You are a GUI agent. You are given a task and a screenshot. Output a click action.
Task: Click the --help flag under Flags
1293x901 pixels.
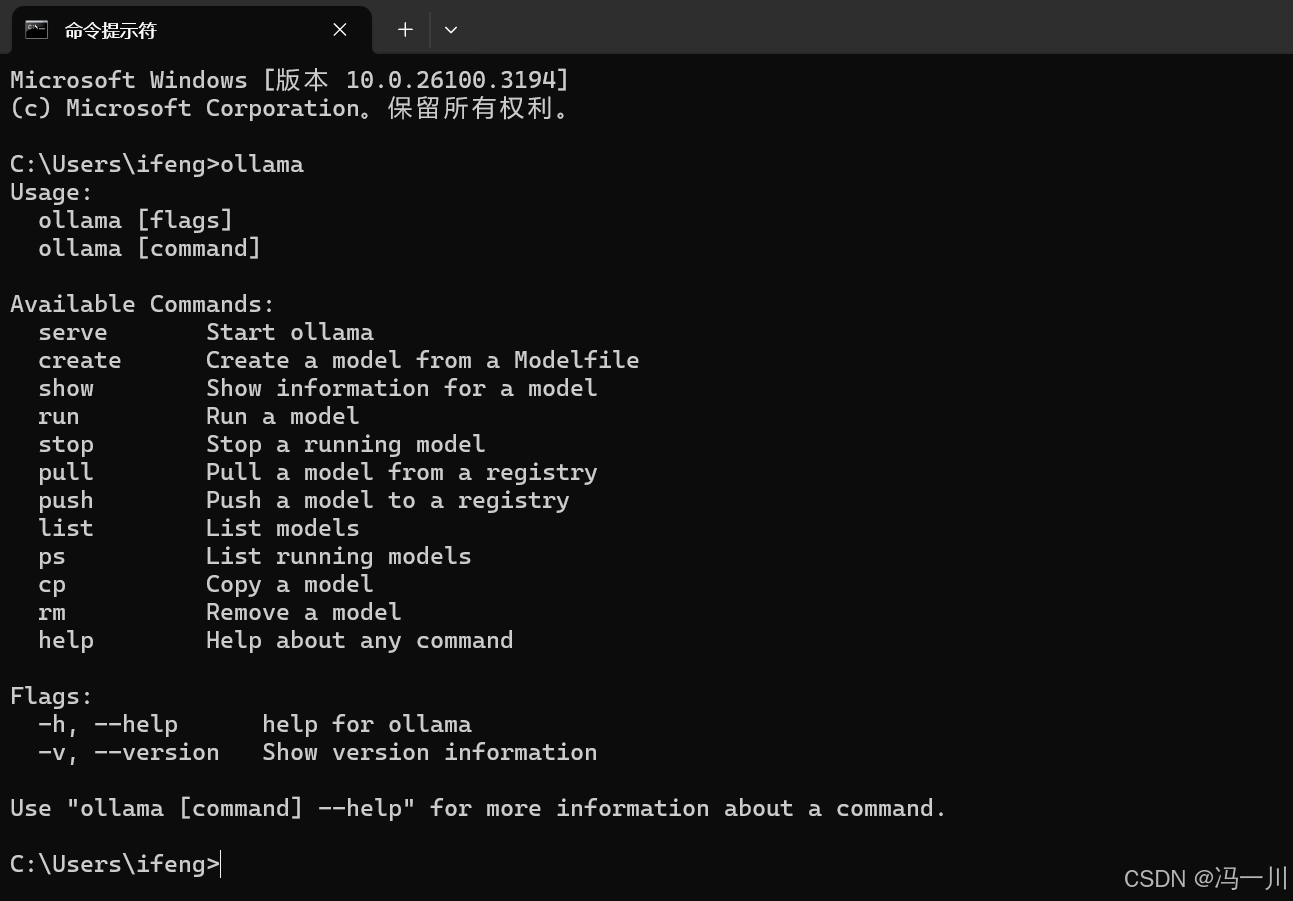(136, 724)
